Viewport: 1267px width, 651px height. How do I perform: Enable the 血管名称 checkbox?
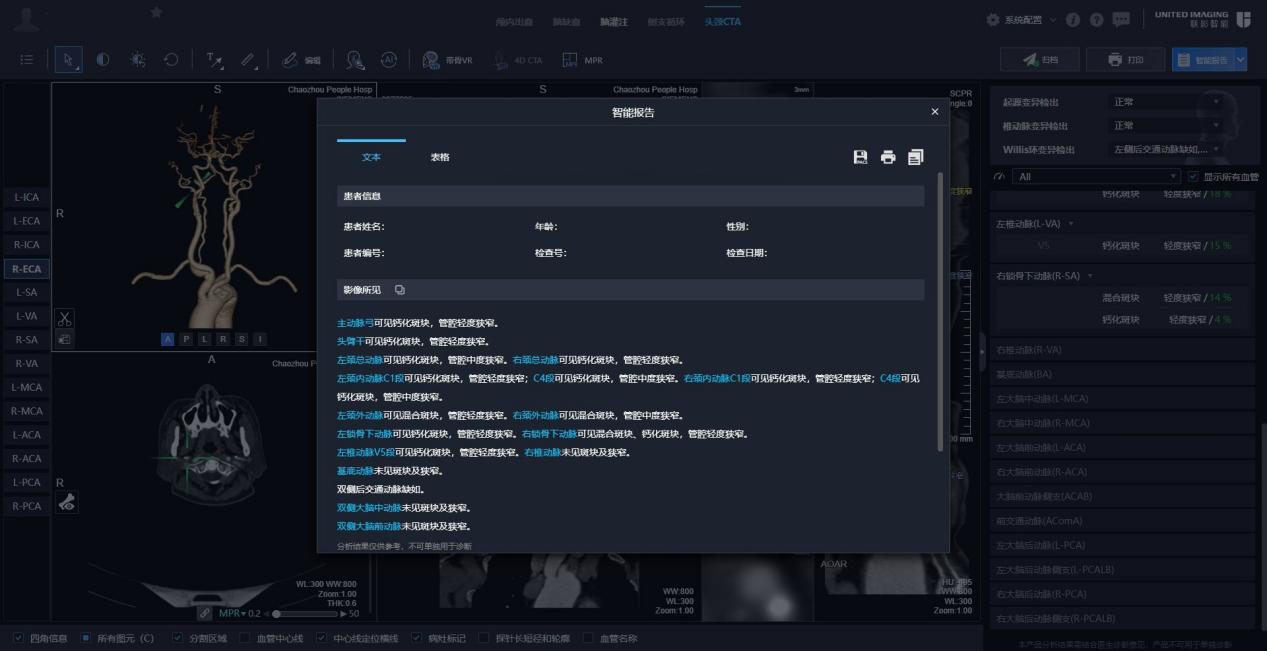pos(588,638)
